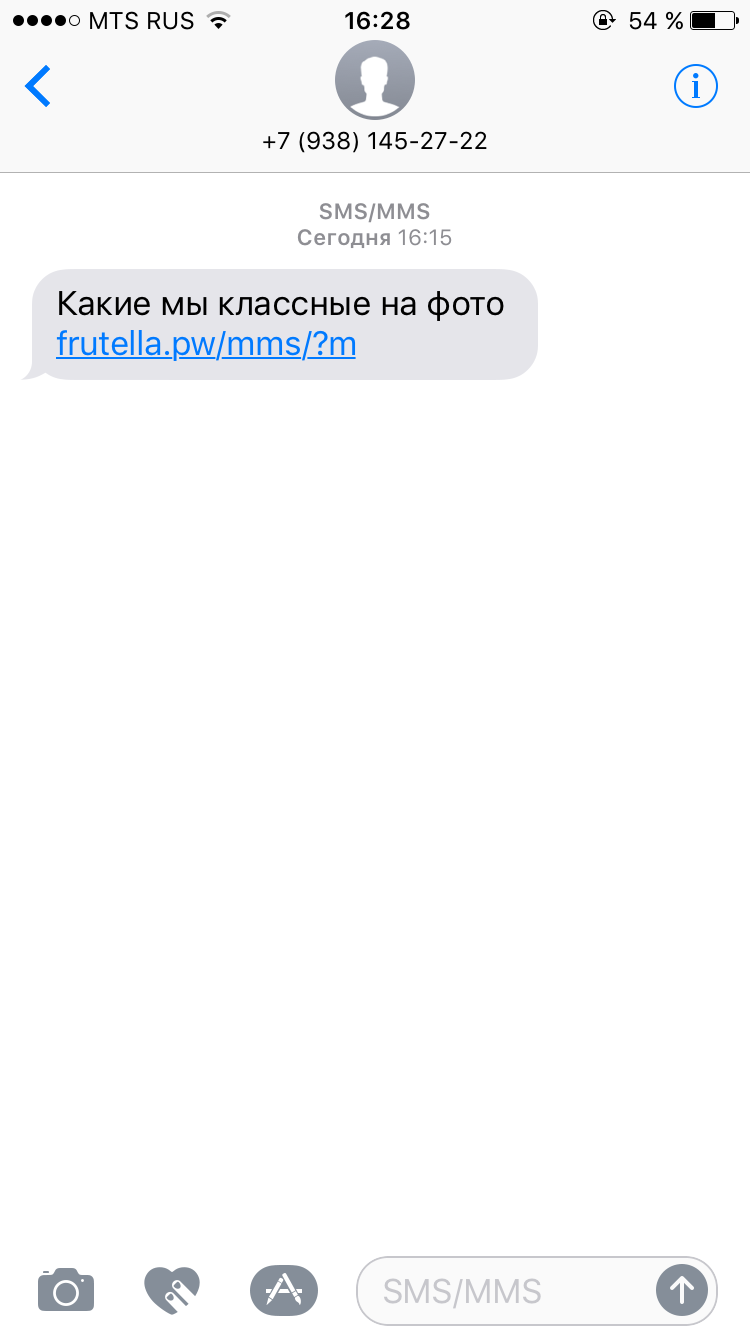Focus the SMS/MMS message input field
The width and height of the screenshot is (750, 1334).
[x=537, y=1290]
